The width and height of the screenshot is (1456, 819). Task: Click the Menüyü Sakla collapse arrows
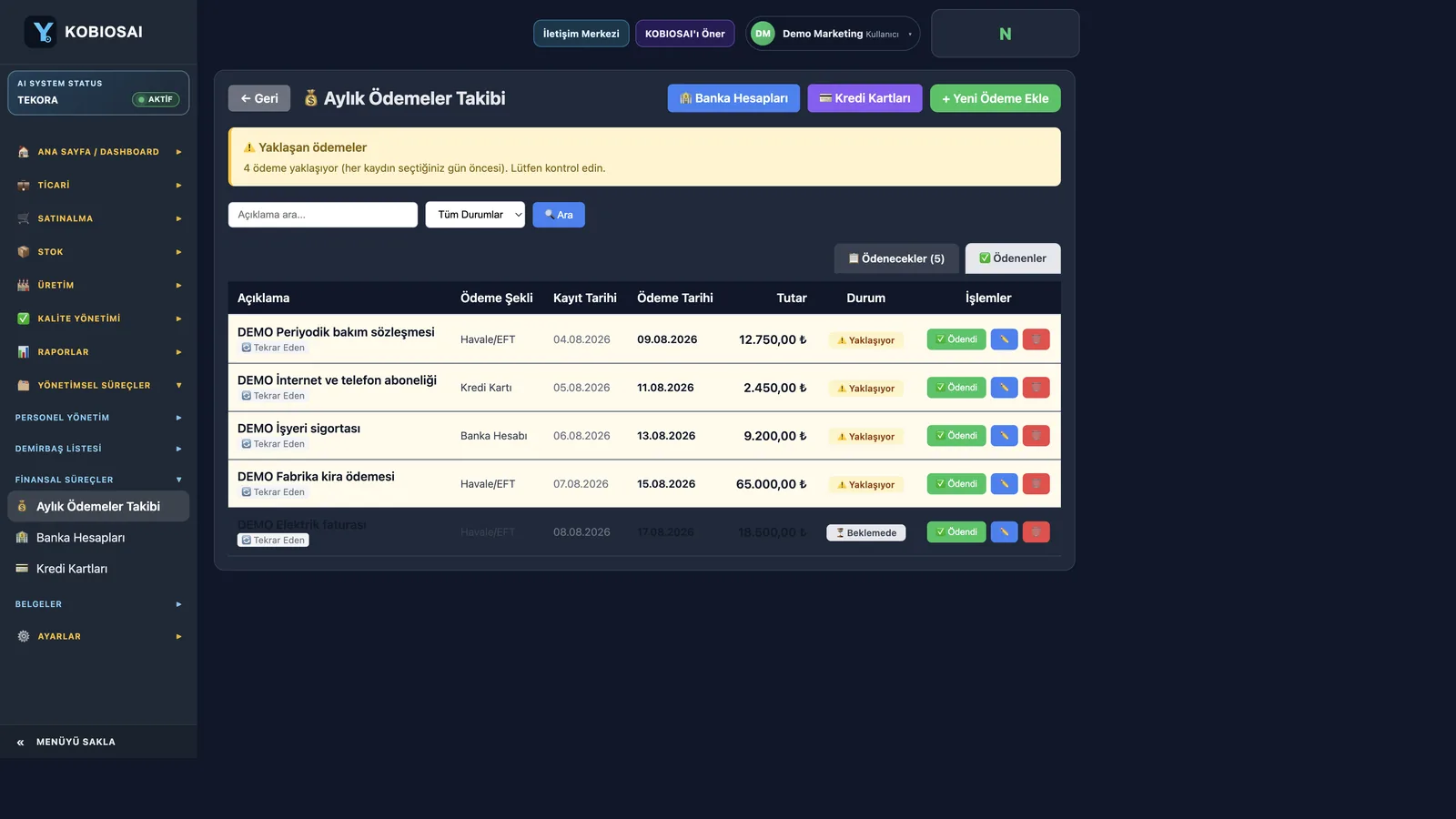click(x=20, y=743)
